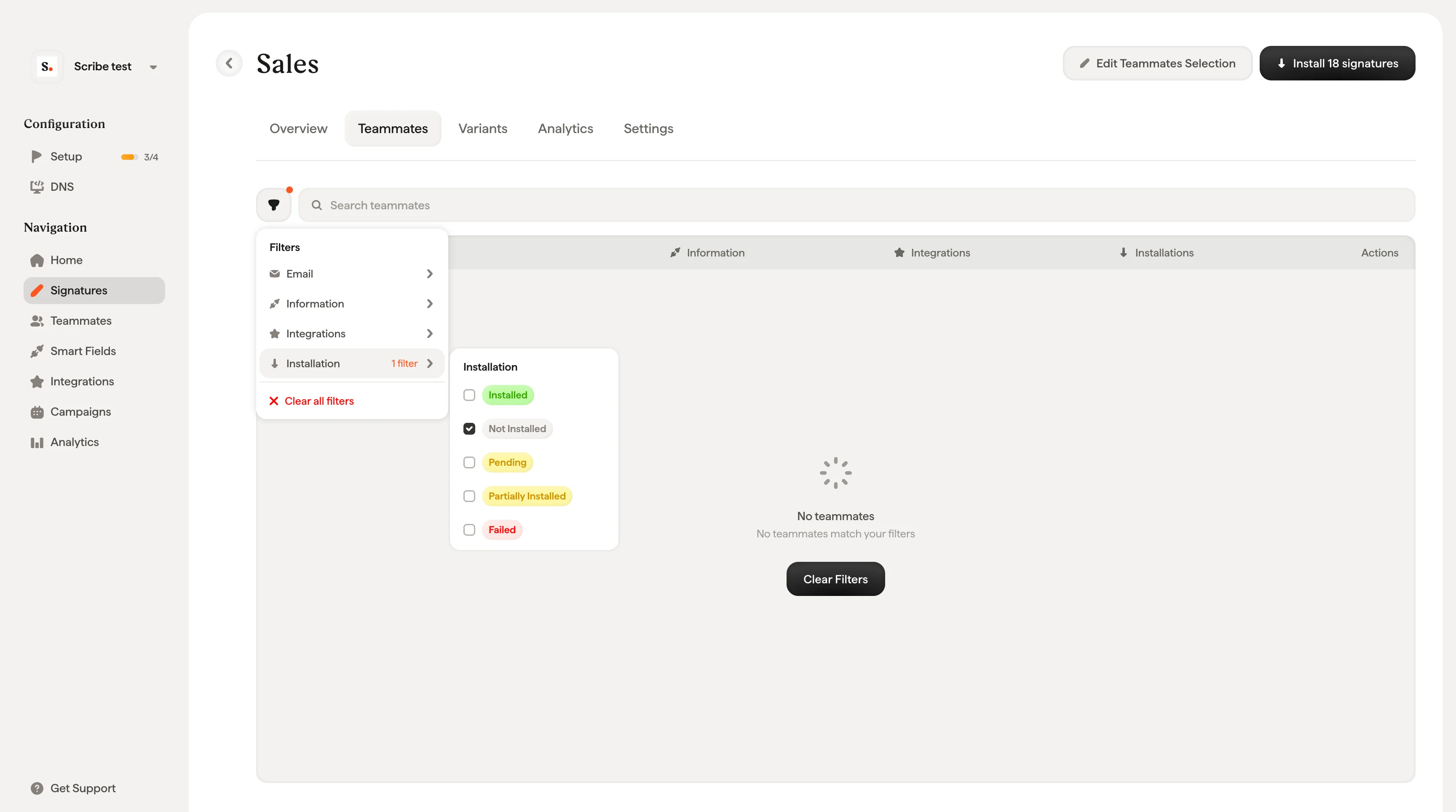
Task: Click the Installation filter chevron
Action: (430, 364)
